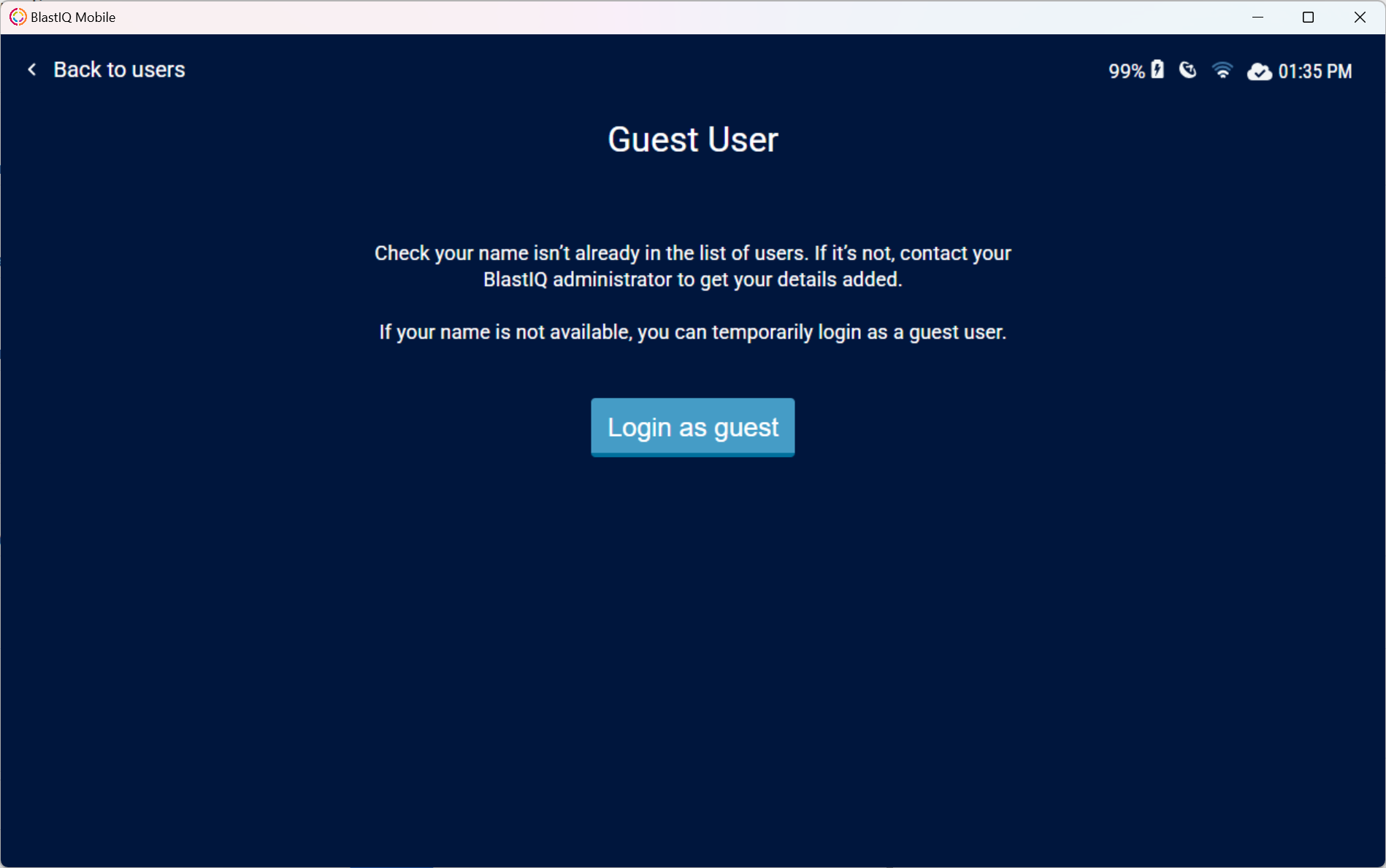The height and width of the screenshot is (868, 1386).
Task: Maximize the BlastIQ Mobile window
Action: click(1308, 17)
